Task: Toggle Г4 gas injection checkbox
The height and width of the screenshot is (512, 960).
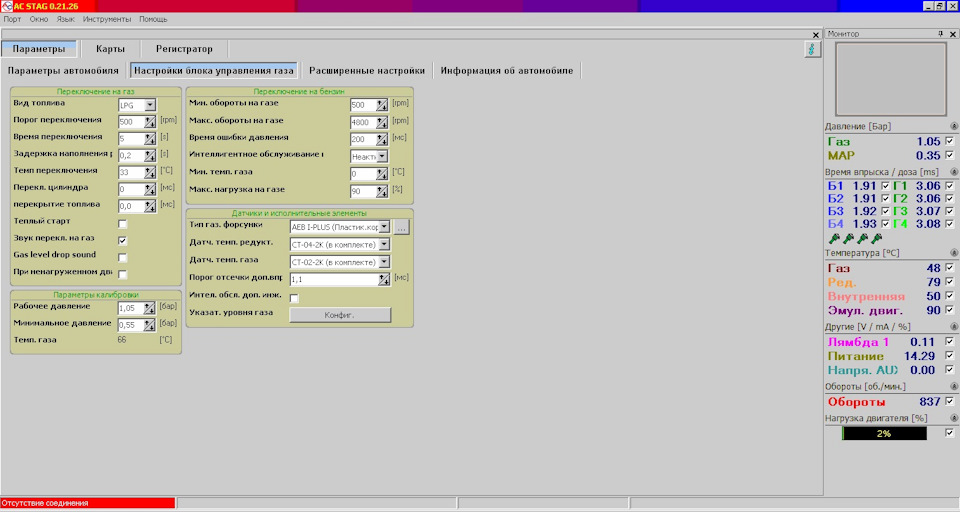Action: [950, 223]
